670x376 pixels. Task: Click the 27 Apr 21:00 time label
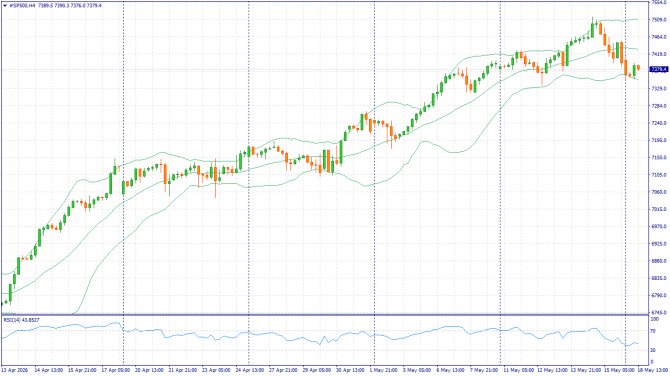(x=283, y=370)
